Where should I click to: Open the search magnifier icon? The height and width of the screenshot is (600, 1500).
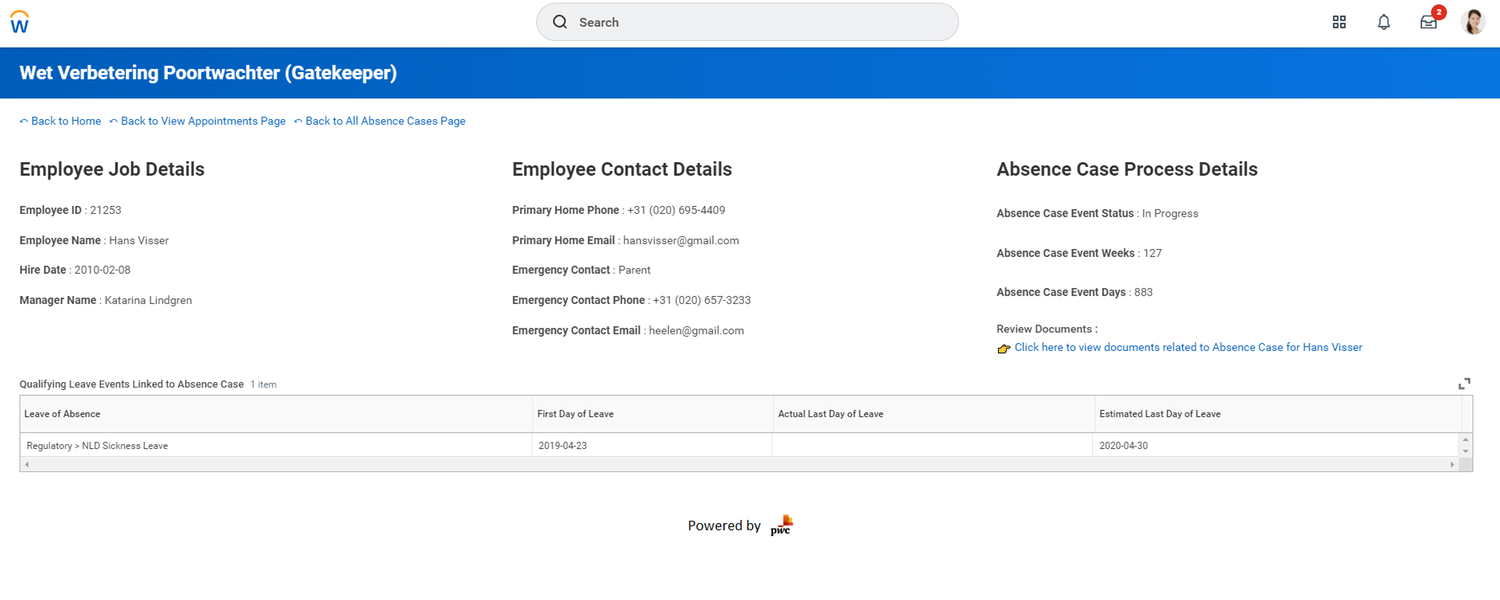point(560,21)
